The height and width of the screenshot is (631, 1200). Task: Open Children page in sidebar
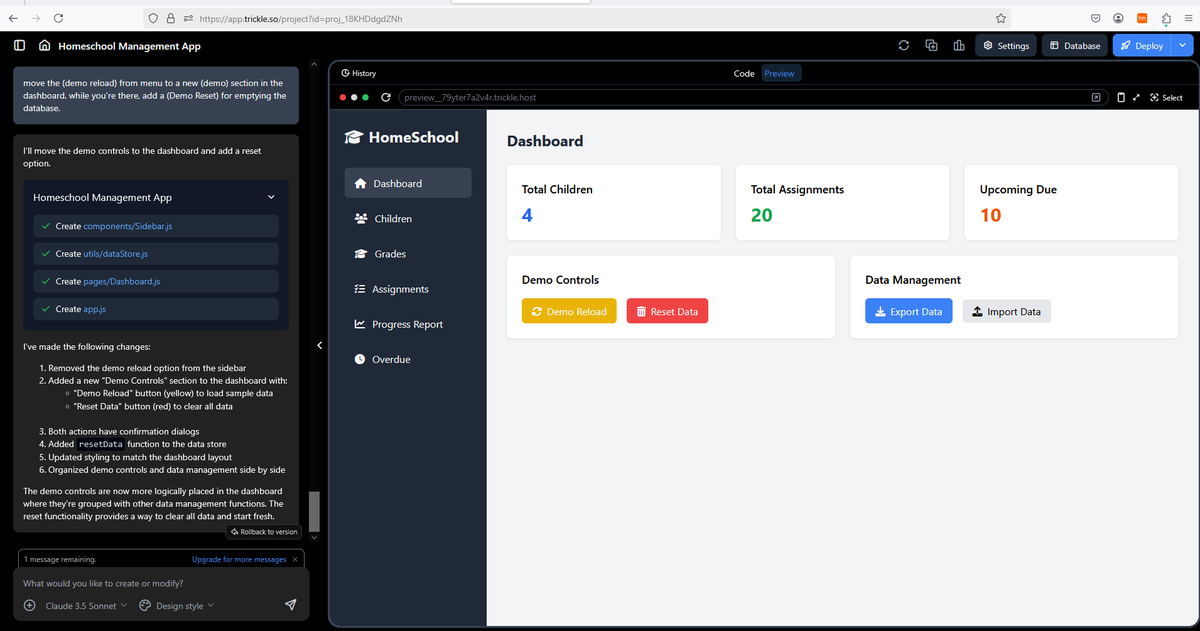[408, 218]
